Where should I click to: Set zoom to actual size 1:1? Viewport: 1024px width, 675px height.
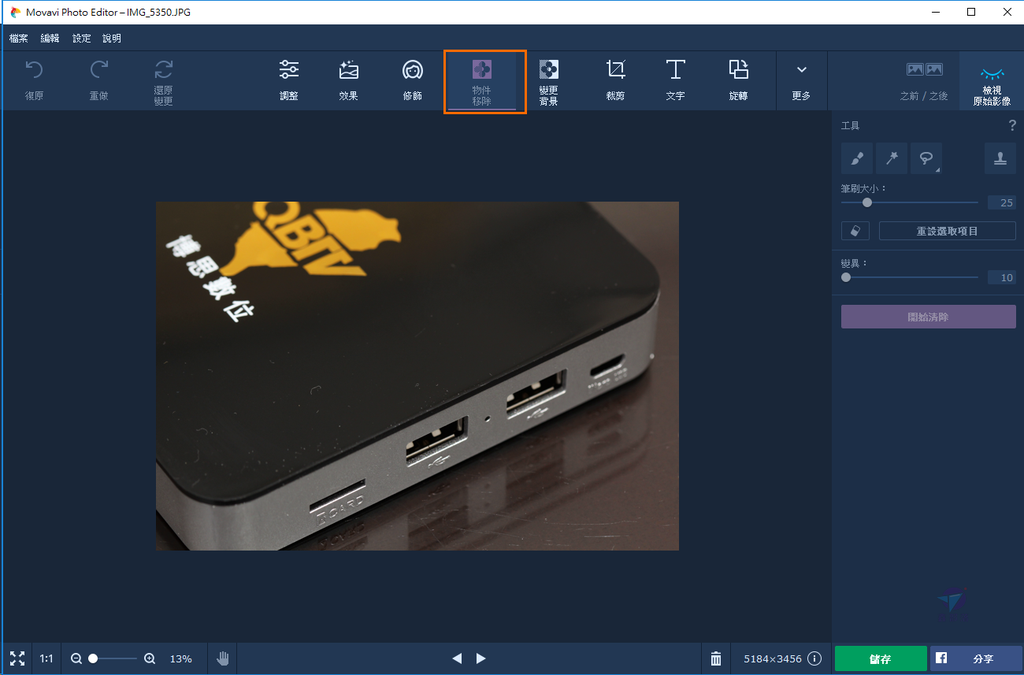(46, 659)
